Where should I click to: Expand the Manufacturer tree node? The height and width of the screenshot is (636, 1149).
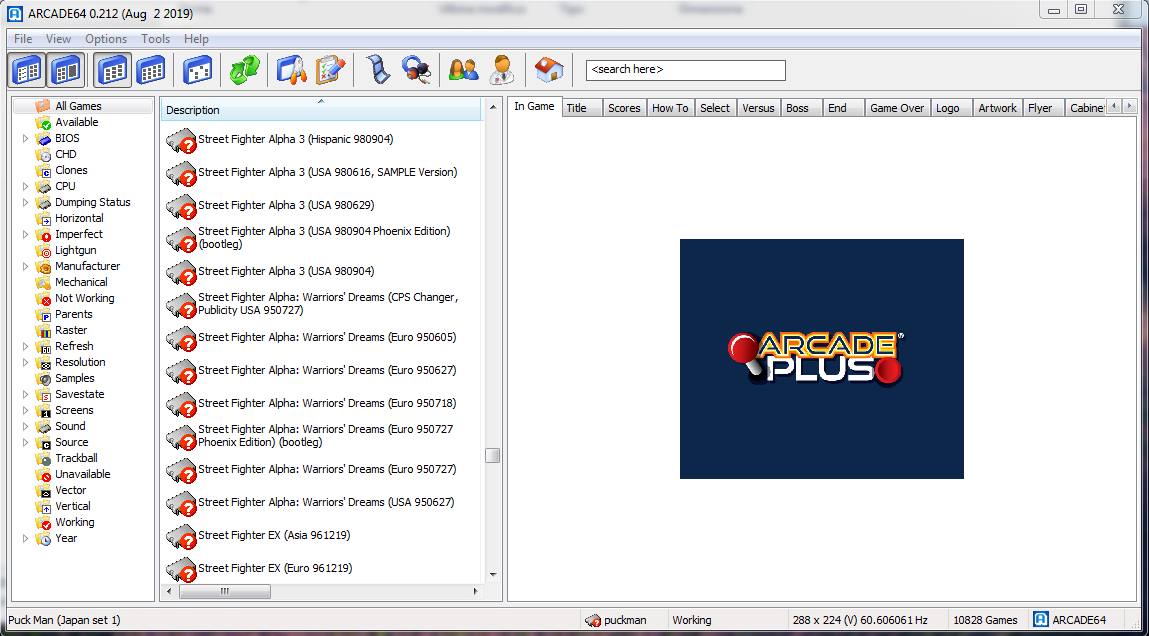click(26, 267)
